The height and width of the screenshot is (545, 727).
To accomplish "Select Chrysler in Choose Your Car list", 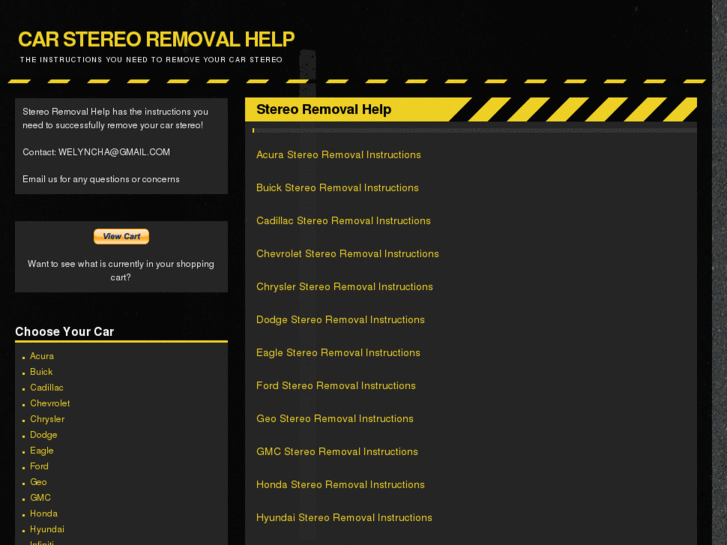I will tap(47, 419).
